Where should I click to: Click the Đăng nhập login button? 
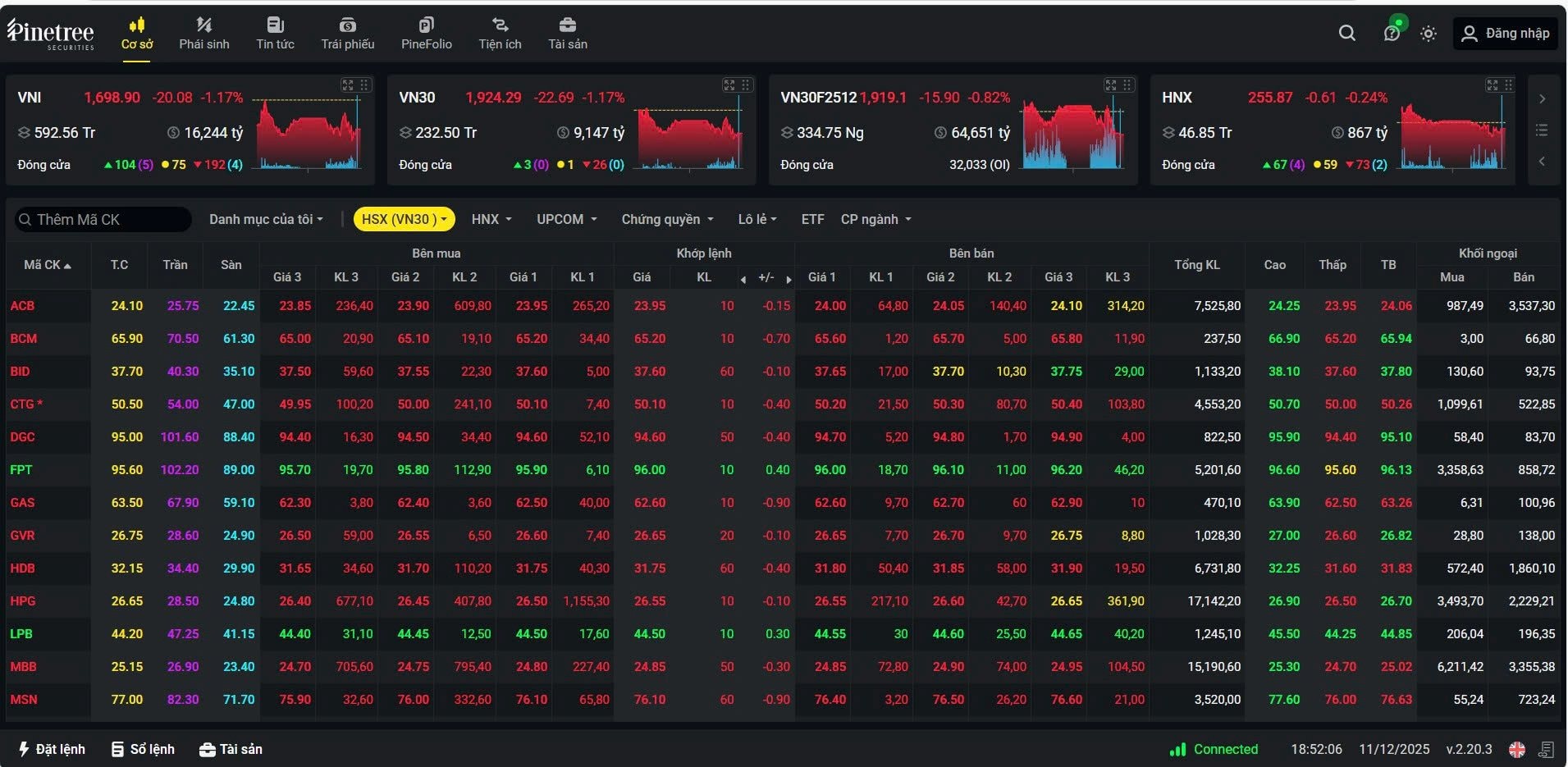point(1506,34)
